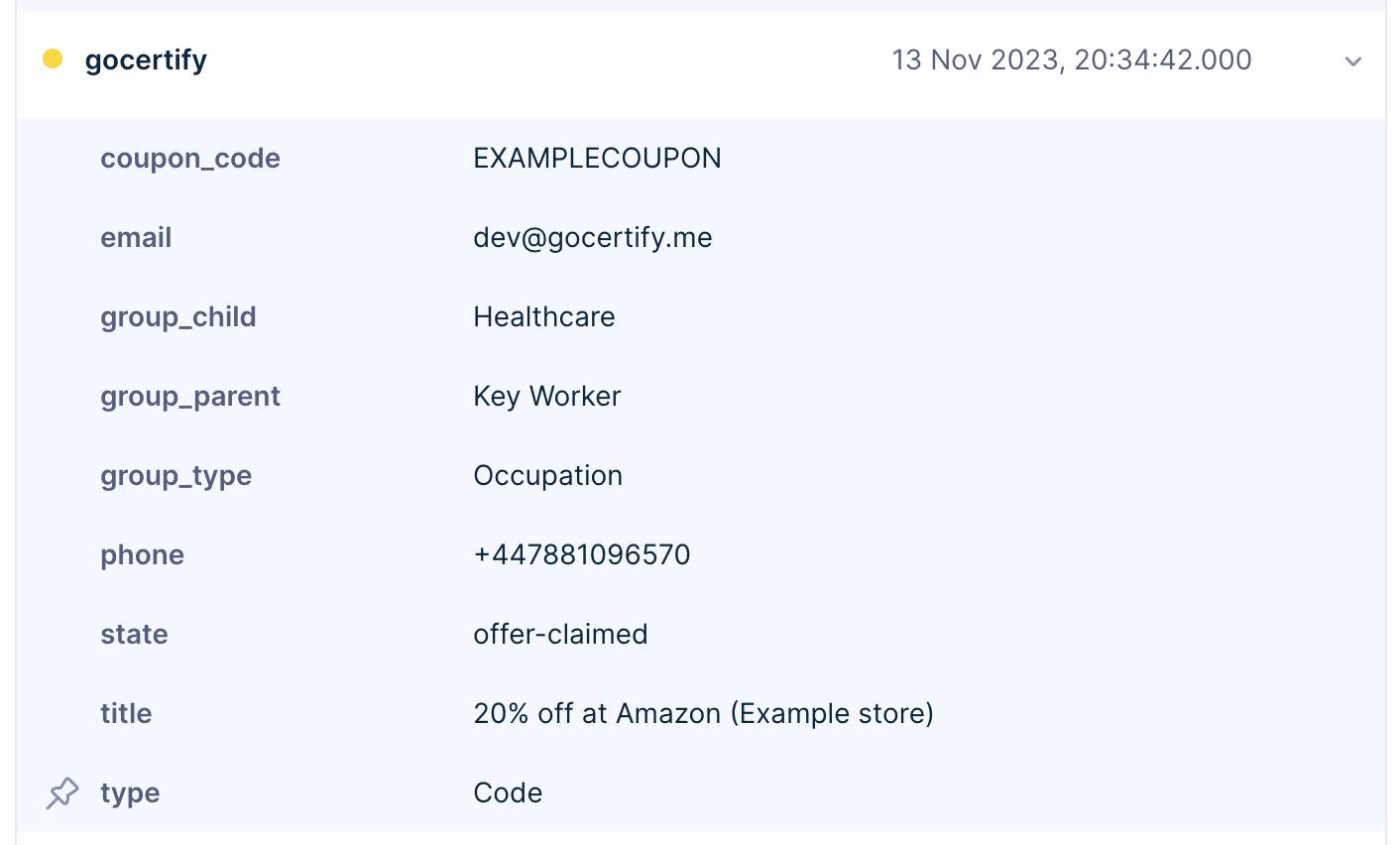Click the pin icon beside type
This screenshot has height=845, width=1400.
click(x=62, y=793)
